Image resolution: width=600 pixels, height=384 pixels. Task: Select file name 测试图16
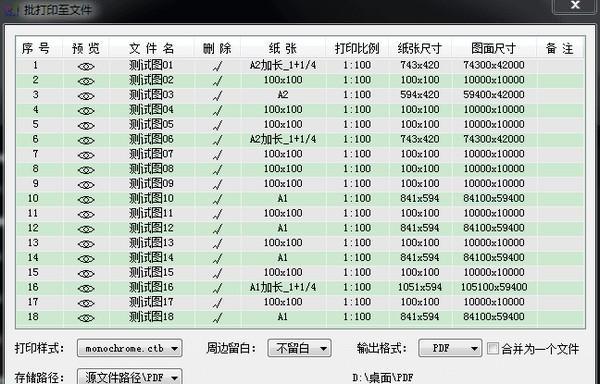[x=151, y=287]
